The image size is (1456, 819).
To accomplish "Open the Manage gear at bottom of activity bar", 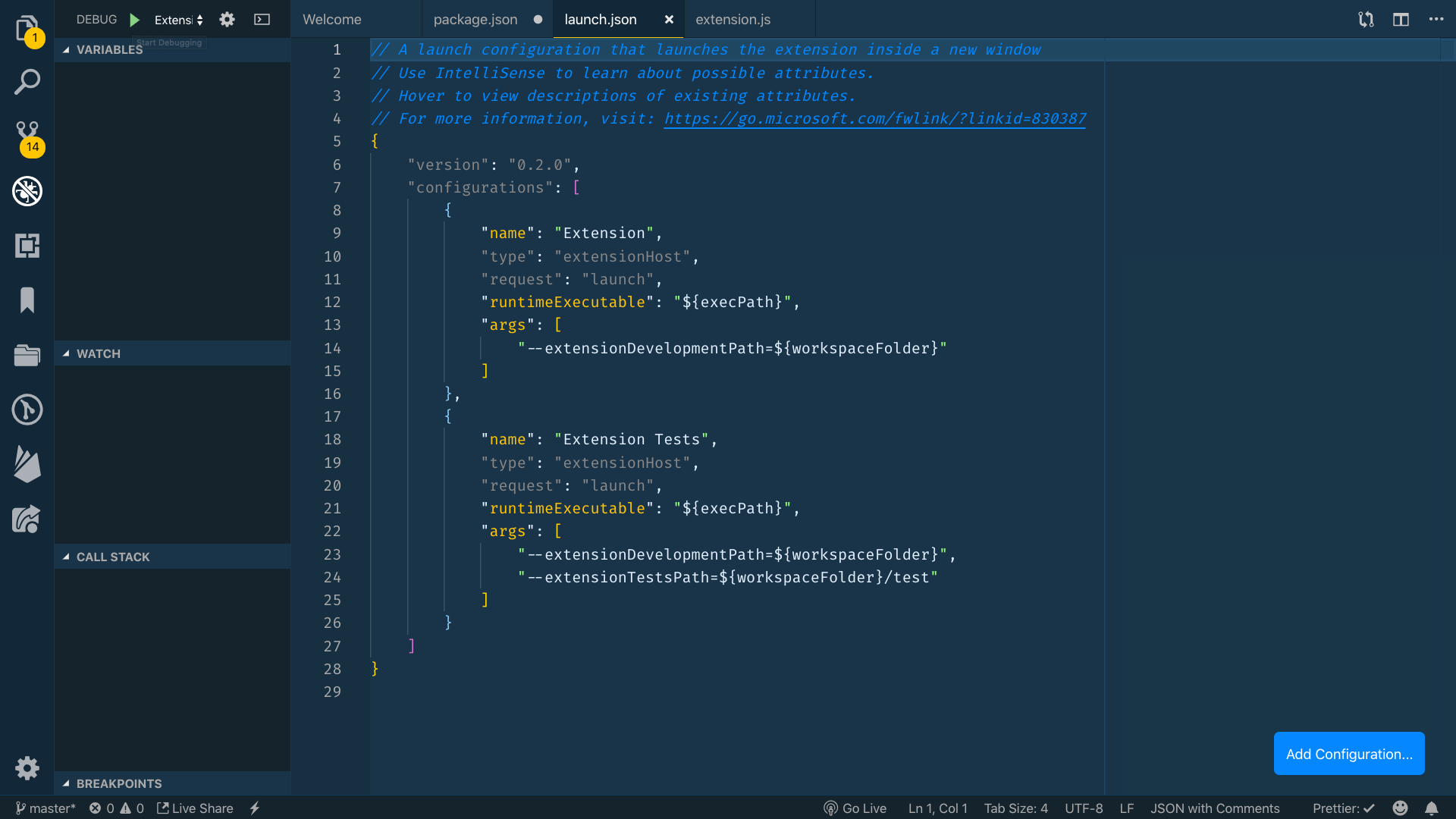I will coord(27,768).
